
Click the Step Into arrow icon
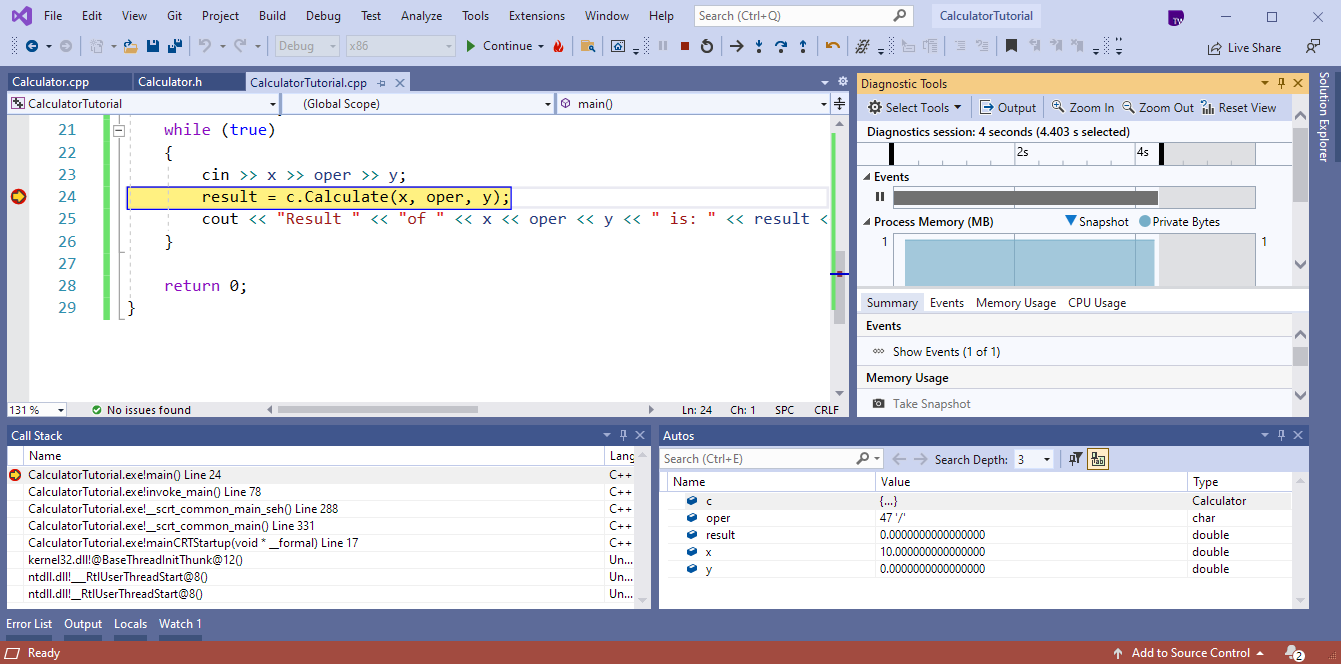click(759, 46)
